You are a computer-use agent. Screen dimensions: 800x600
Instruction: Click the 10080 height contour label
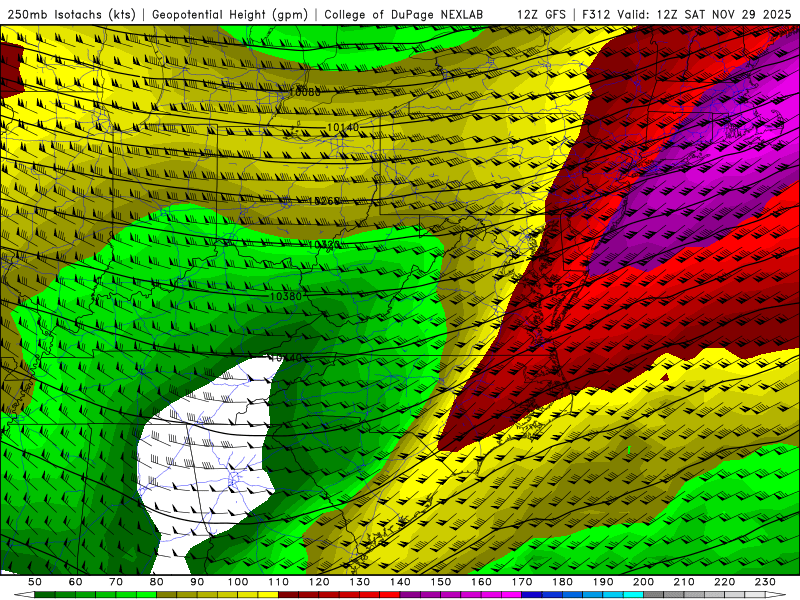pos(305,92)
